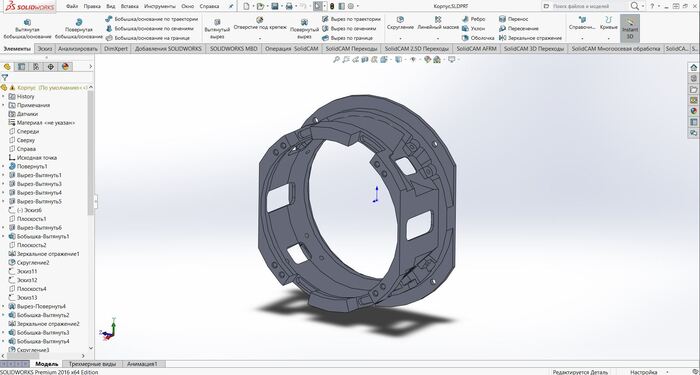Open the DimXpertManager crosshair tab
This screenshot has width=700, height=375.
(x=50, y=67)
